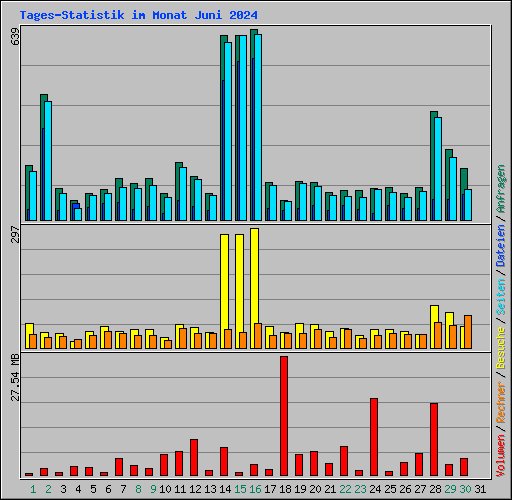
Task: Click the cyan pages bar for day 15
Action: (243, 128)
